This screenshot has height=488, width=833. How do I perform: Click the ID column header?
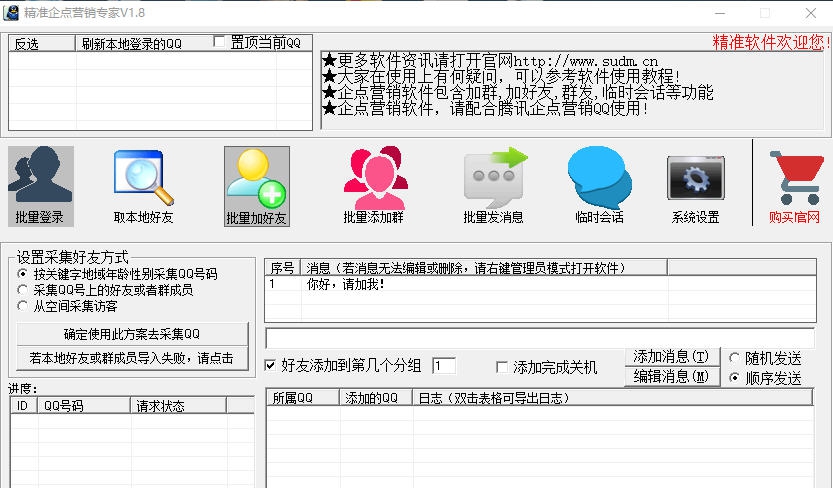point(23,406)
